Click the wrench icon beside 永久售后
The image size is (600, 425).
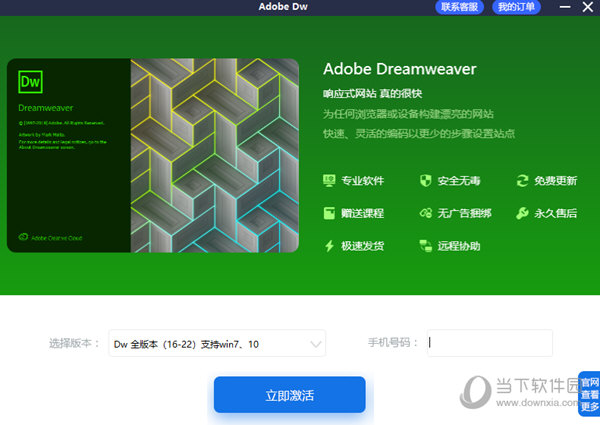(x=522, y=213)
